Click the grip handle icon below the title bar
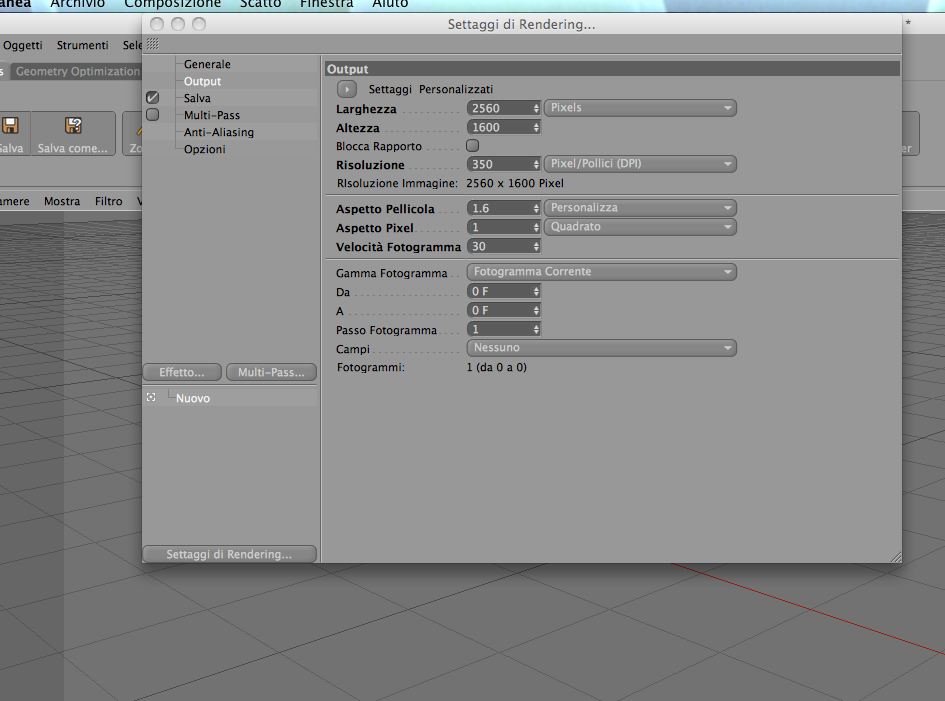 [x=152, y=43]
